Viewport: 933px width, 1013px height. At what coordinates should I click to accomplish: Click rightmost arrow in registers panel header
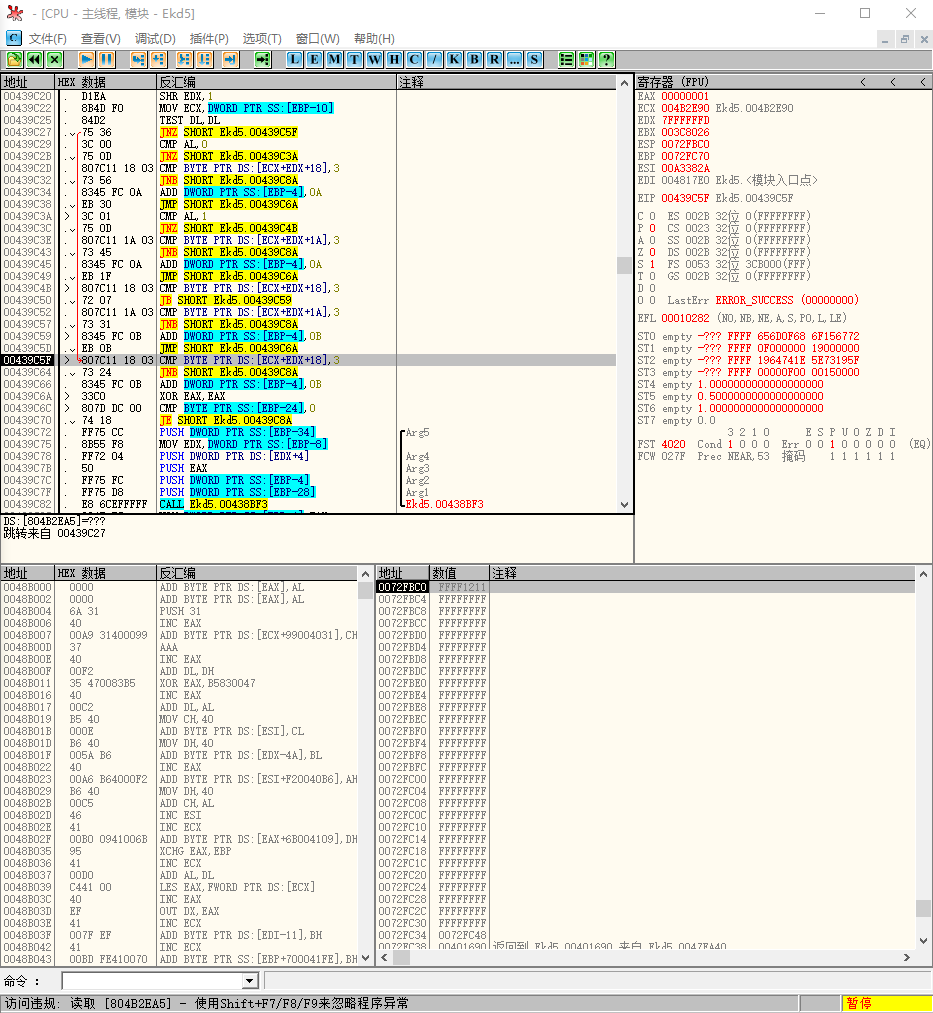pyautogui.click(x=921, y=82)
